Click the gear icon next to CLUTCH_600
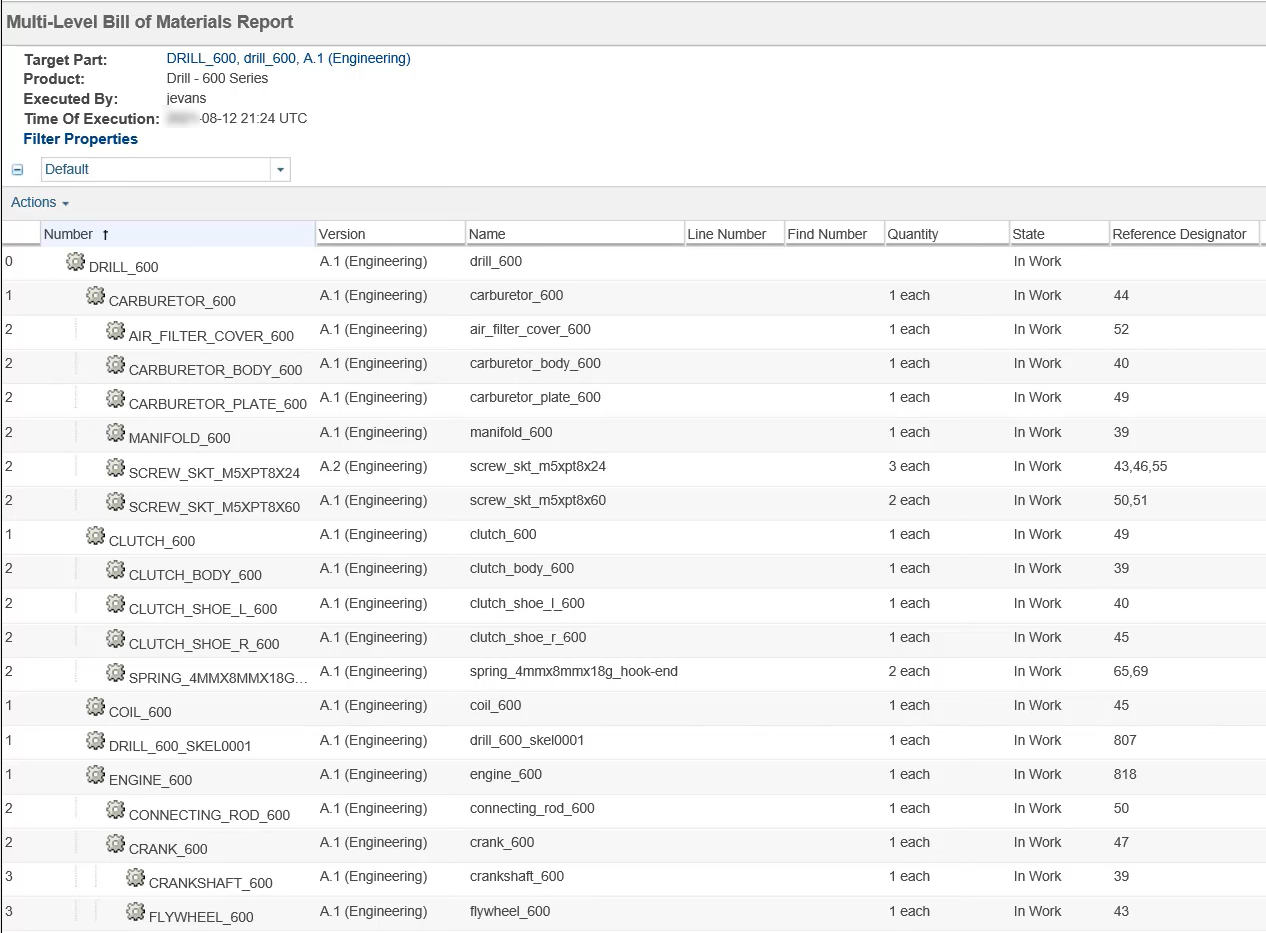The image size is (1266, 933). coord(95,536)
